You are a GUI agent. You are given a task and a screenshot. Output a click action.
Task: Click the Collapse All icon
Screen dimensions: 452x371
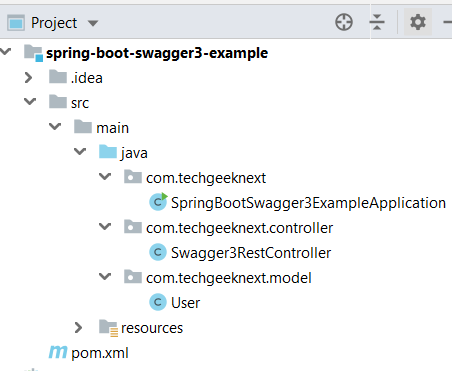click(377, 22)
